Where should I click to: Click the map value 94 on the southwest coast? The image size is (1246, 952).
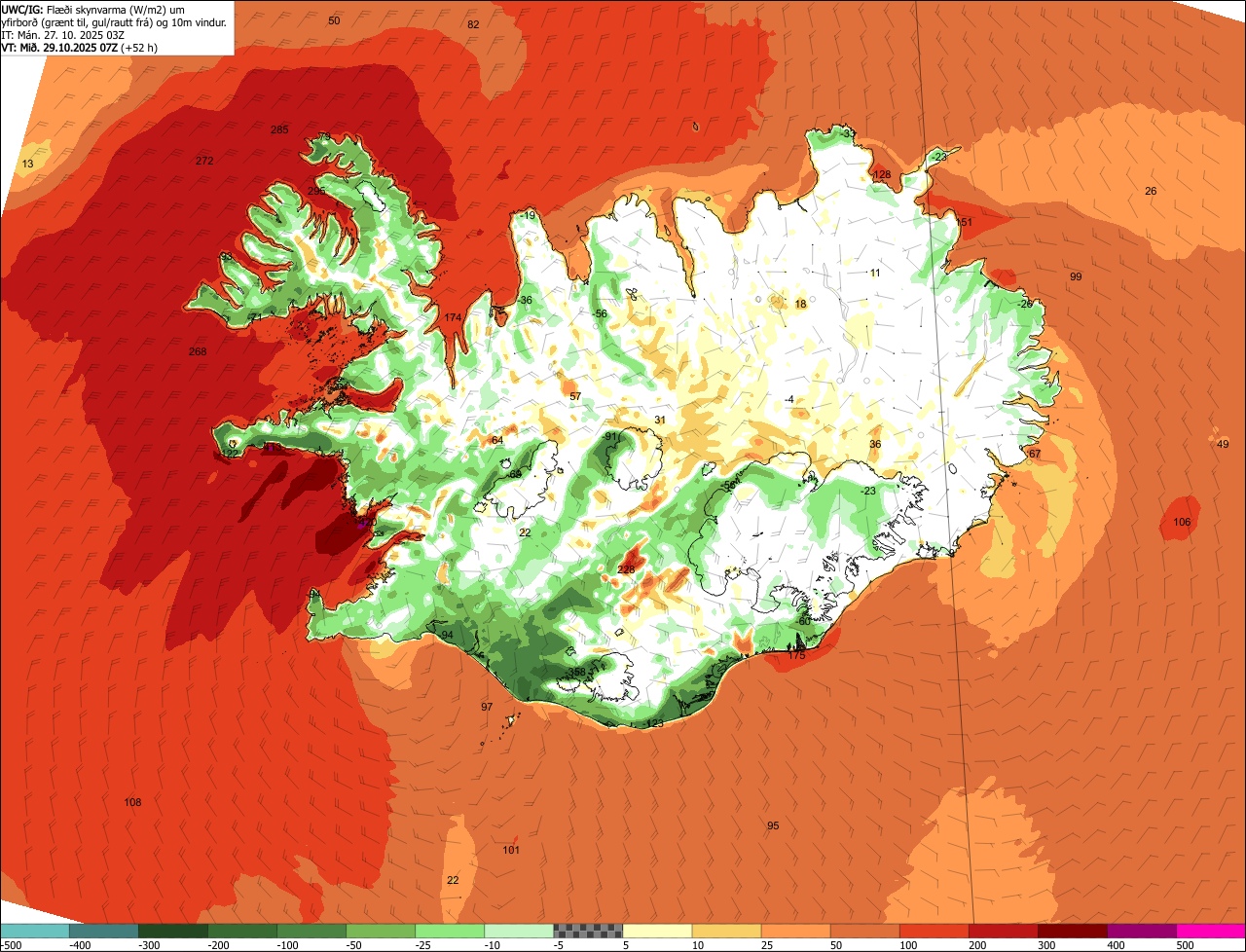click(x=447, y=635)
